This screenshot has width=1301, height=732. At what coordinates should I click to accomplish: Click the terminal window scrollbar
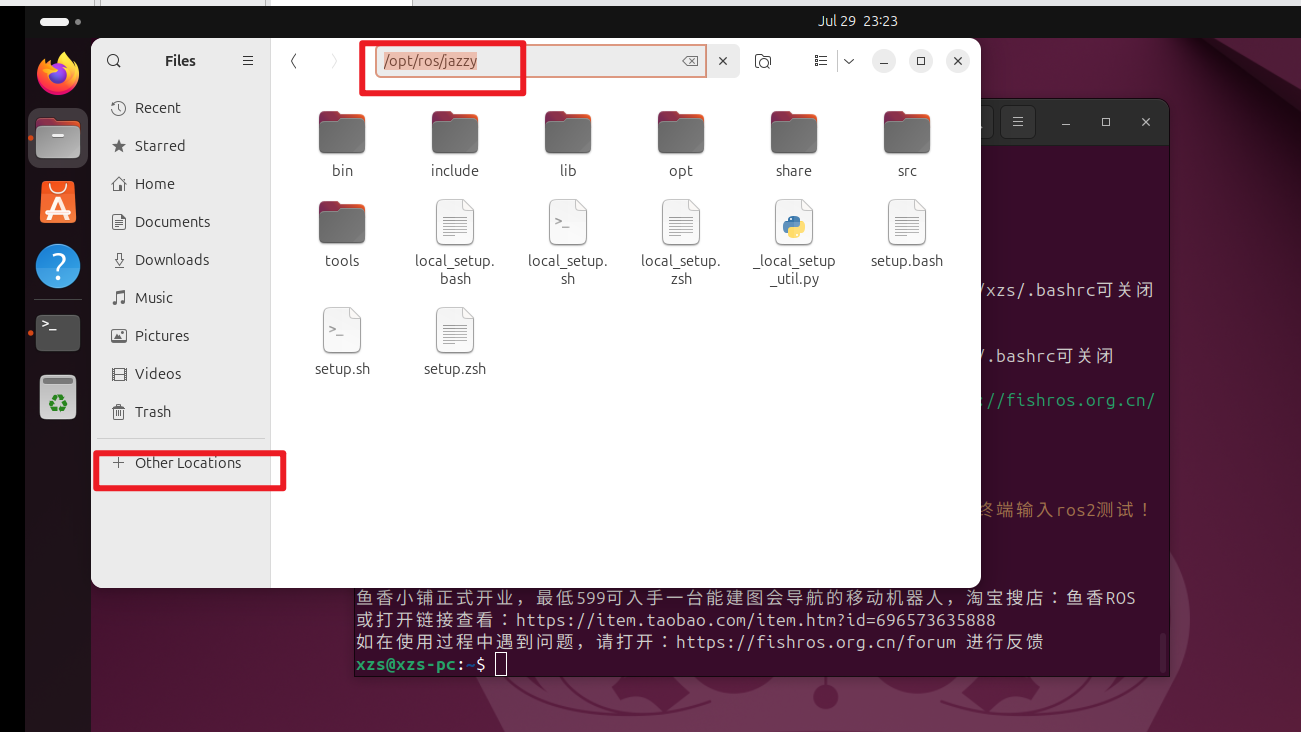point(1161,653)
